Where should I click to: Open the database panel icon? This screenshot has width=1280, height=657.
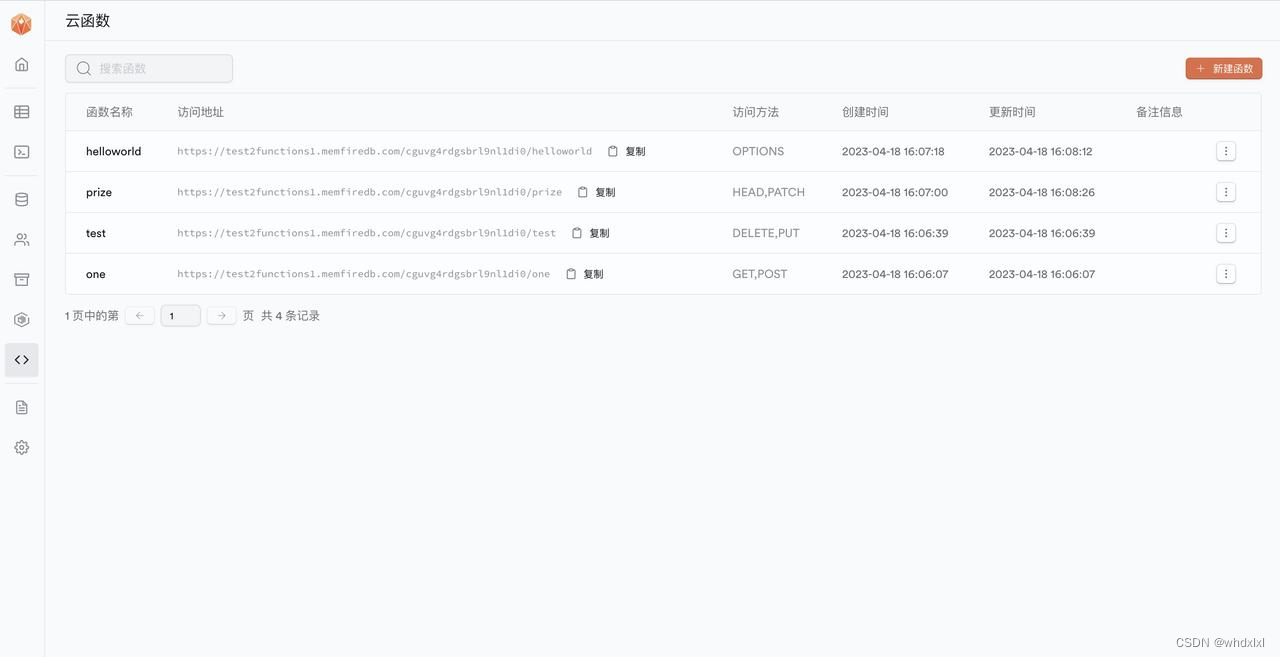pyautogui.click(x=21, y=199)
